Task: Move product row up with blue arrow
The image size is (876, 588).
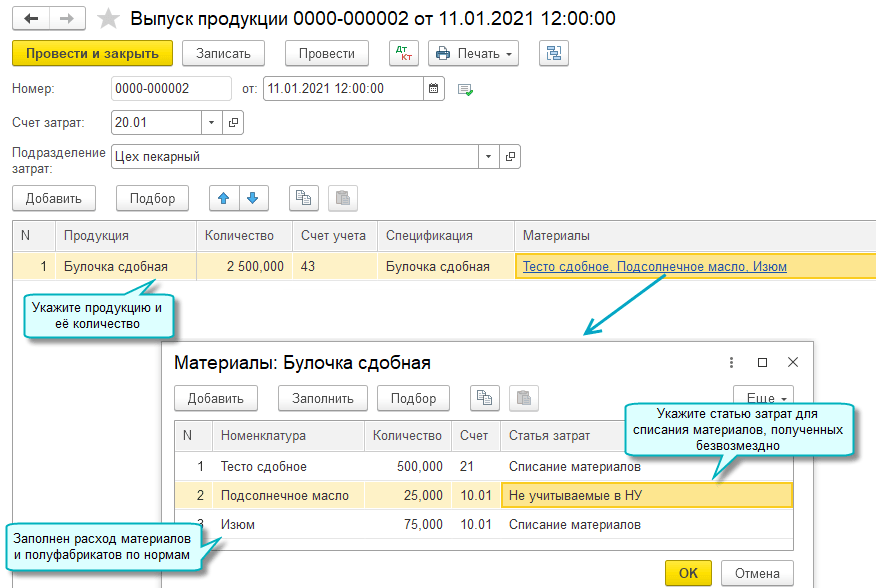Action: pyautogui.click(x=224, y=198)
